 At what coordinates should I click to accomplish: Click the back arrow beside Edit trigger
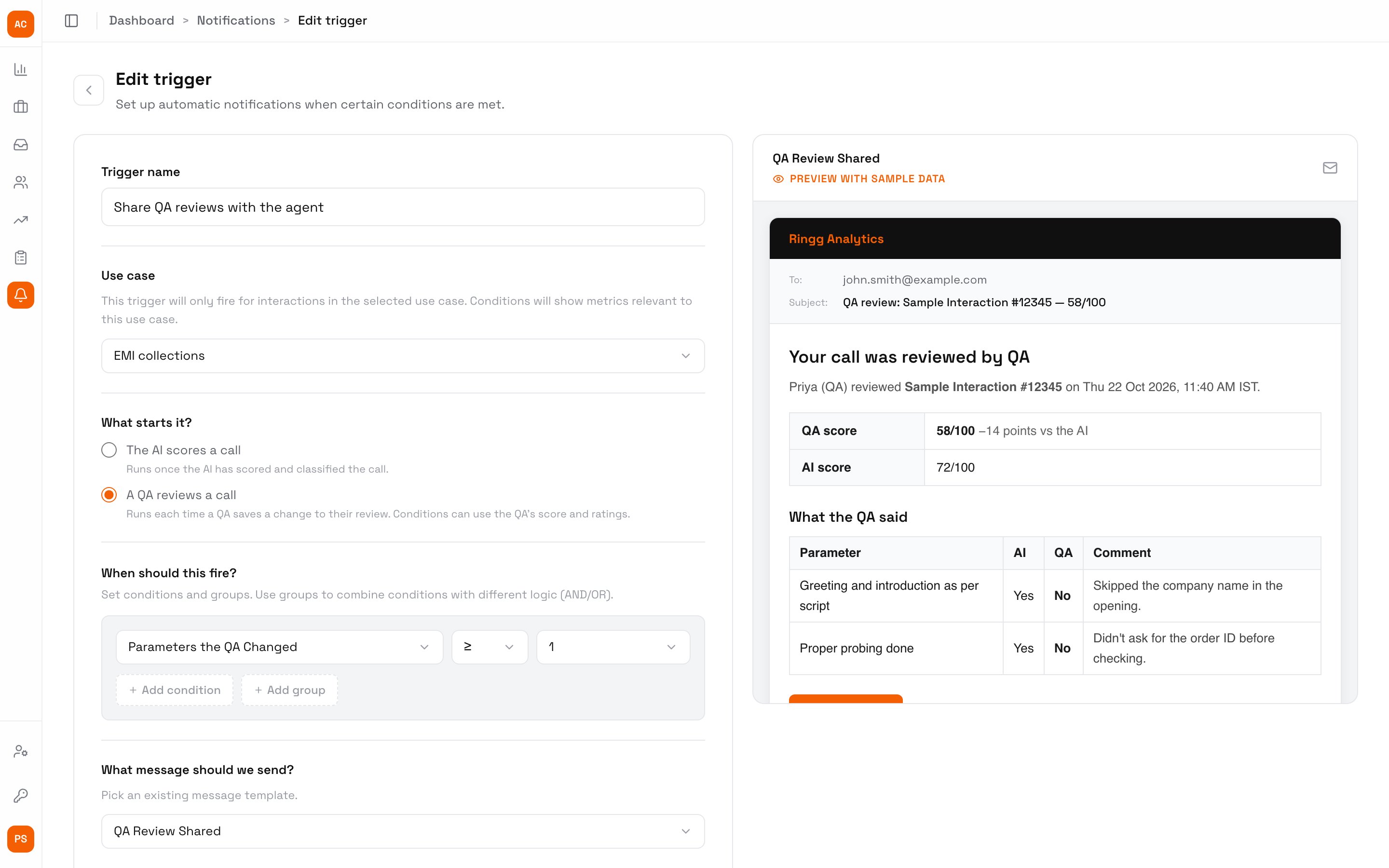[89, 90]
